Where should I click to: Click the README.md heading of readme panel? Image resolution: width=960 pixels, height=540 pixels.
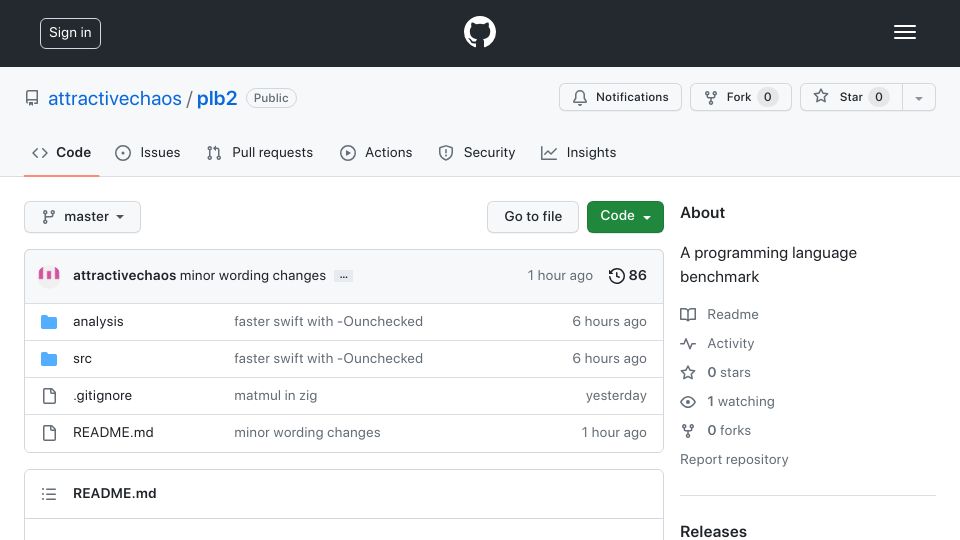[x=114, y=493]
